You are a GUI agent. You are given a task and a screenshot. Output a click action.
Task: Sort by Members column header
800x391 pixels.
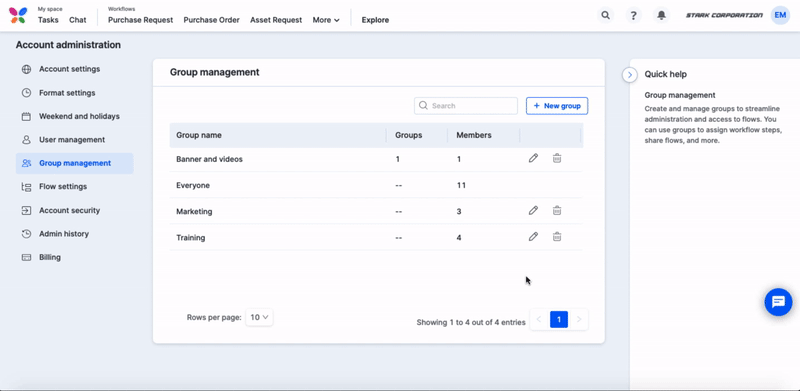tap(474, 135)
